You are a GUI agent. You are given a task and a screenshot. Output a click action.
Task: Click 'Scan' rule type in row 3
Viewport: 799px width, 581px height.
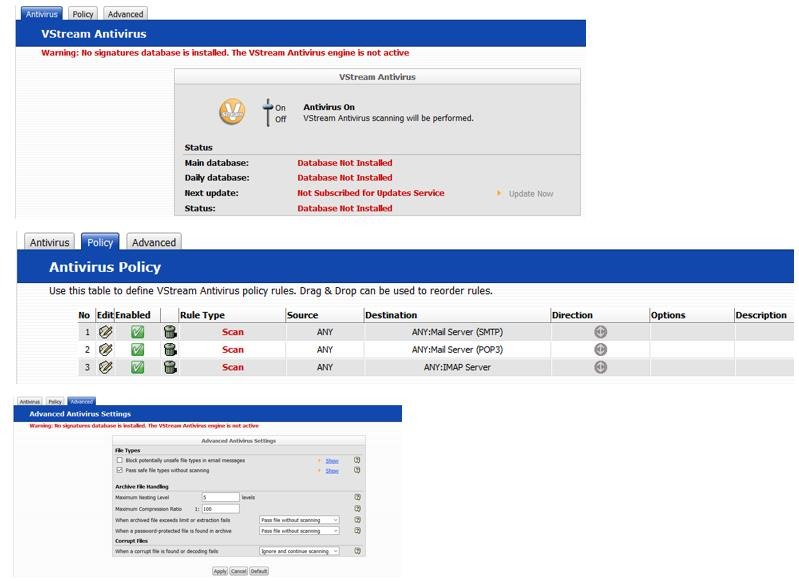[x=233, y=367]
